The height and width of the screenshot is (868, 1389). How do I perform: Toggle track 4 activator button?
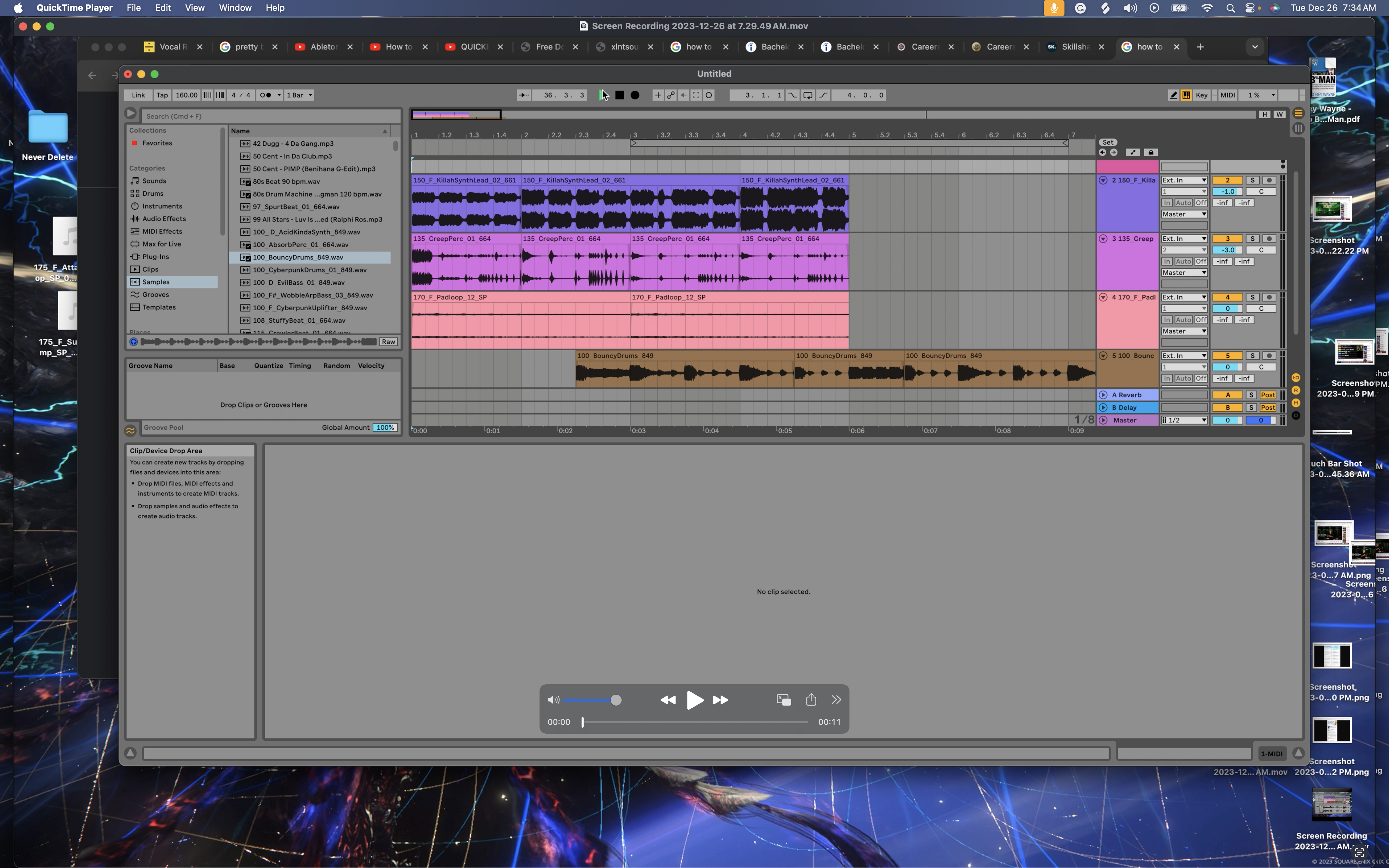pyautogui.click(x=1228, y=297)
